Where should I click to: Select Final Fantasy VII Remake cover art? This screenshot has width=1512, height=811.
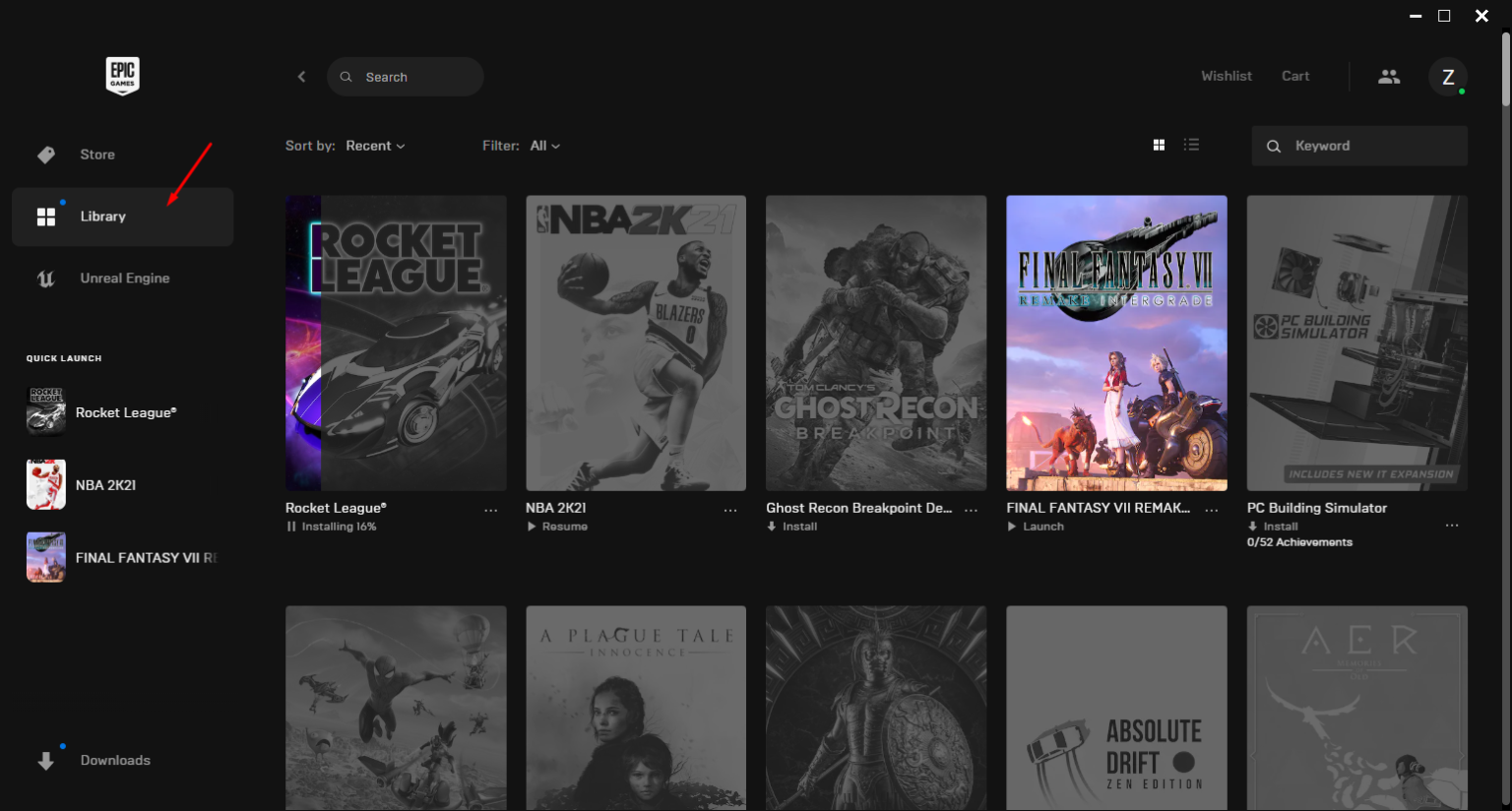click(x=1116, y=343)
